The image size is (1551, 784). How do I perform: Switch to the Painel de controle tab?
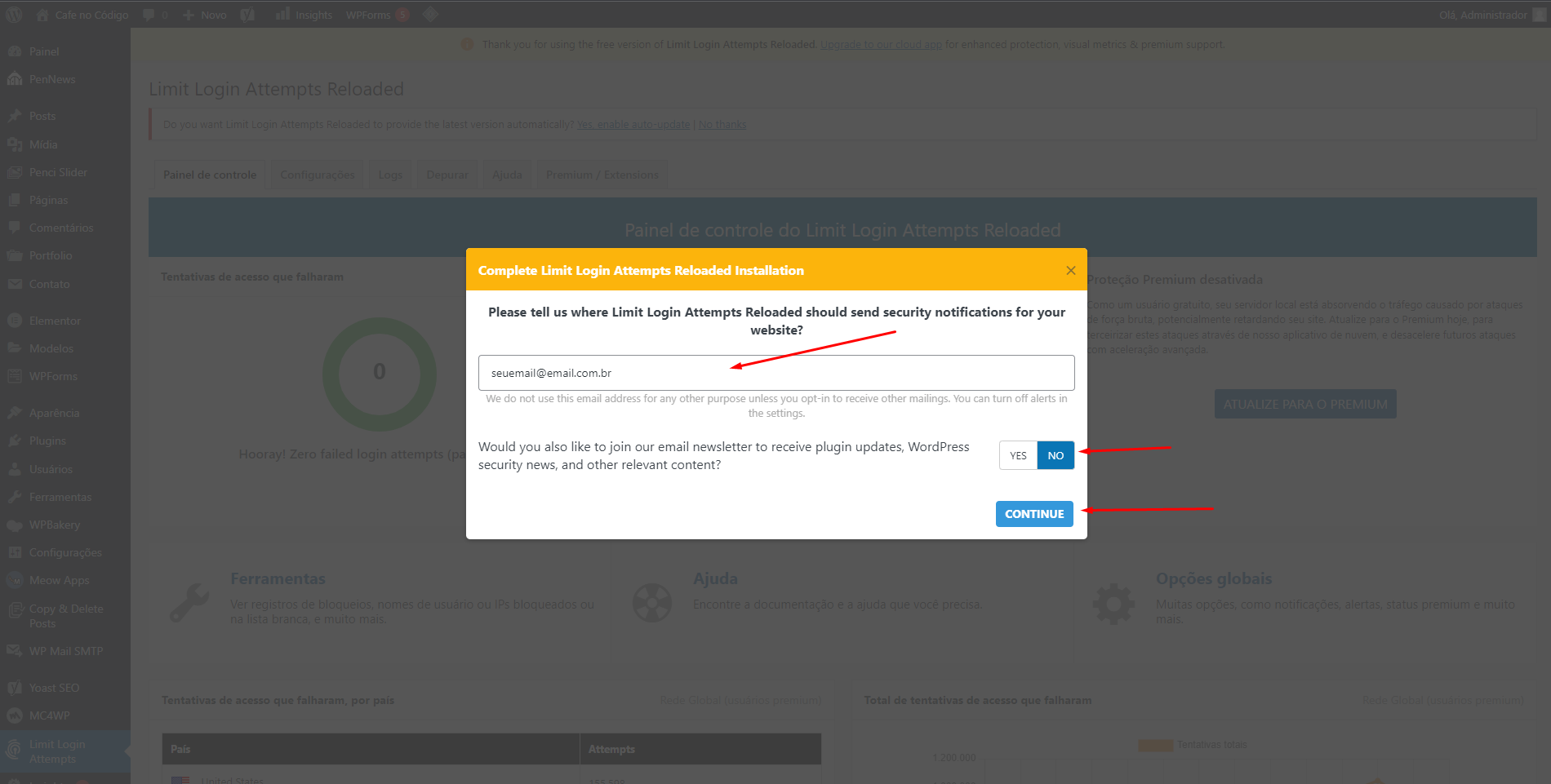(210, 175)
